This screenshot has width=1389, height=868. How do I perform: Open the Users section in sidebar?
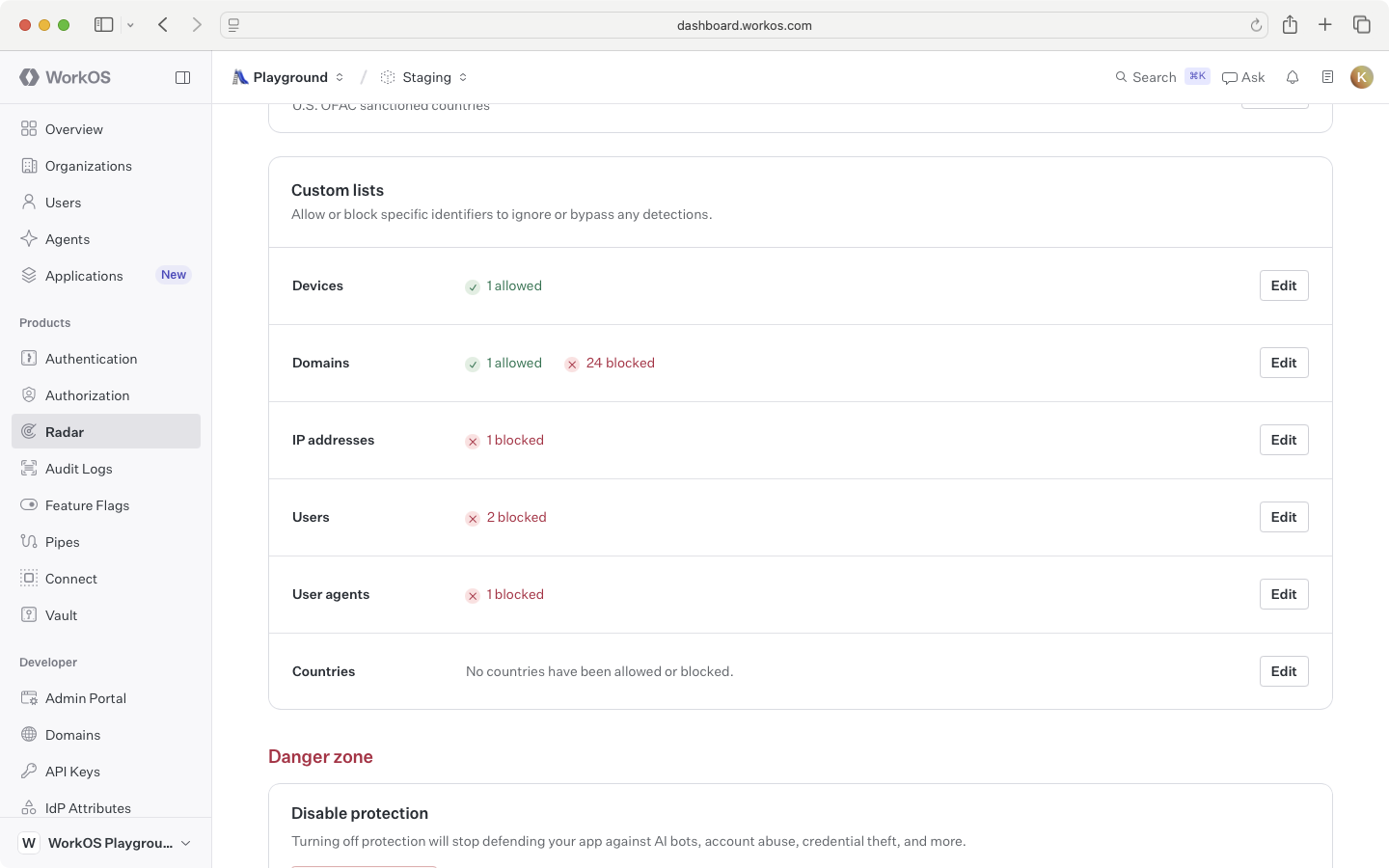pos(106,203)
